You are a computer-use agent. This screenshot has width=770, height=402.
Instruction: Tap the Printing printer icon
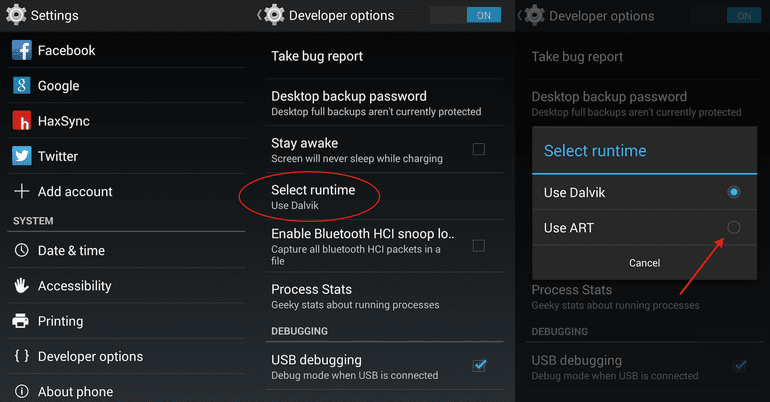click(21, 321)
